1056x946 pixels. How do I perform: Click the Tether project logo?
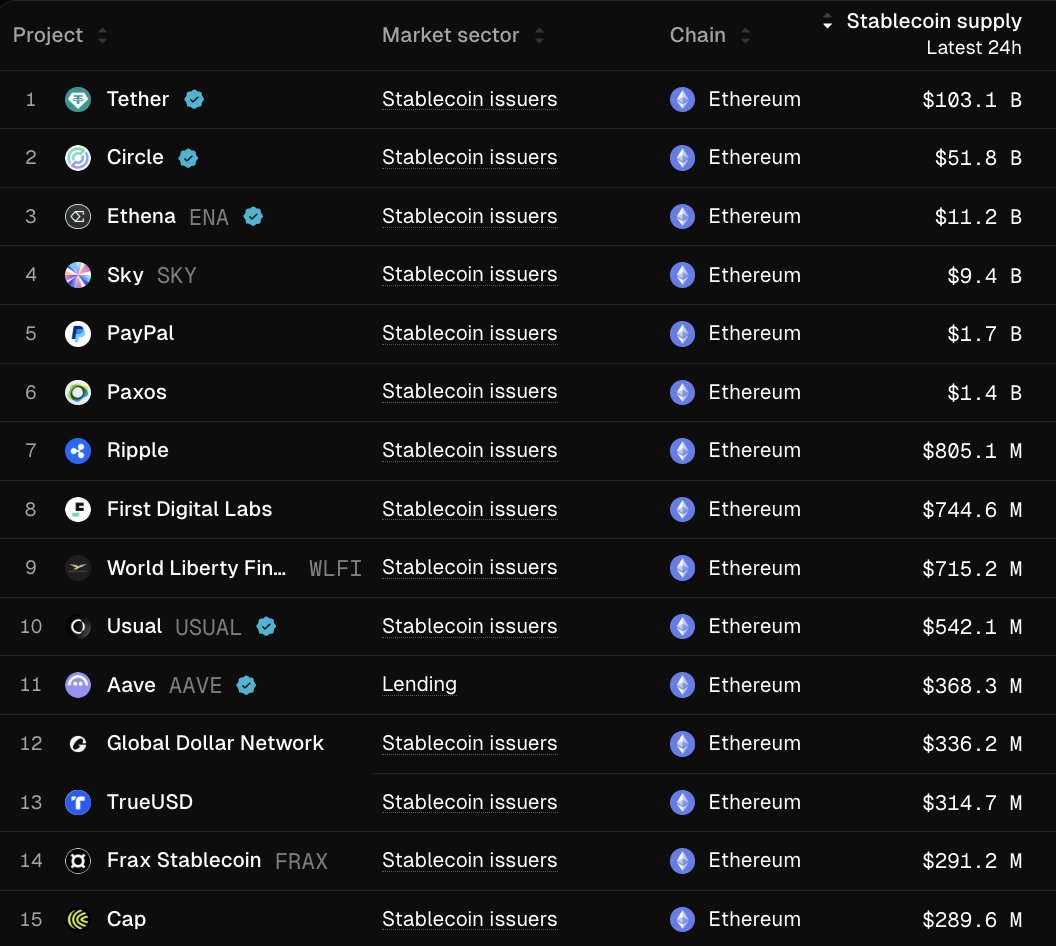coord(78,99)
